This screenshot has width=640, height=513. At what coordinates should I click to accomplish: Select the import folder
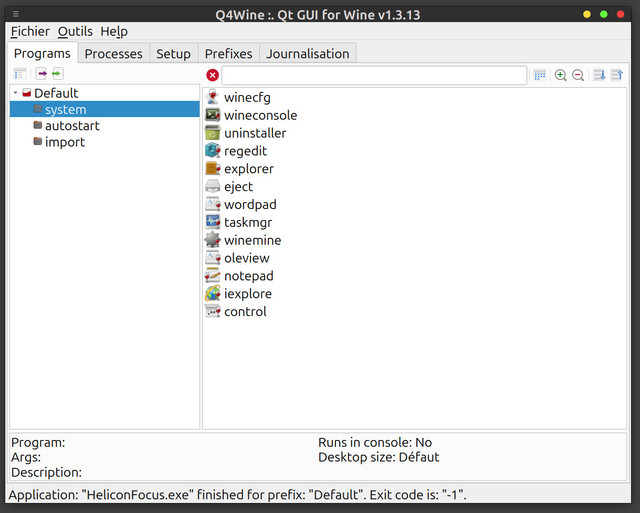pos(64,142)
